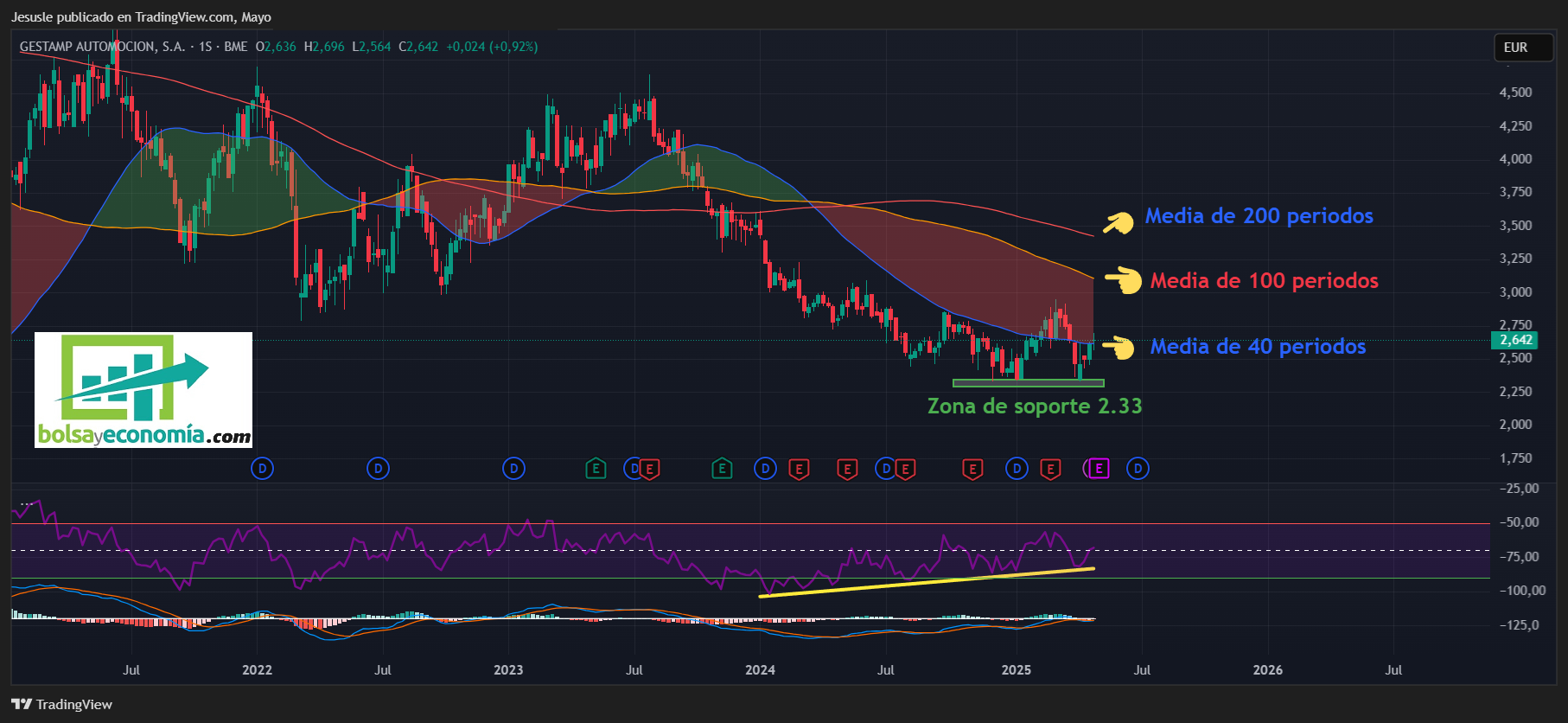This screenshot has height=723, width=1568.
Task: Click the dividend marker at July 2023
Action: (634, 469)
